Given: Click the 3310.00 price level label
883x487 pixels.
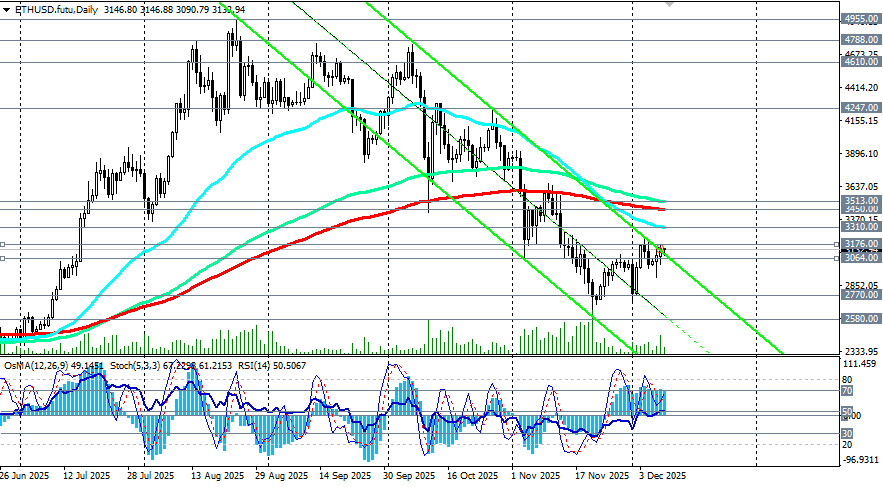Looking at the screenshot, I should click(861, 227).
